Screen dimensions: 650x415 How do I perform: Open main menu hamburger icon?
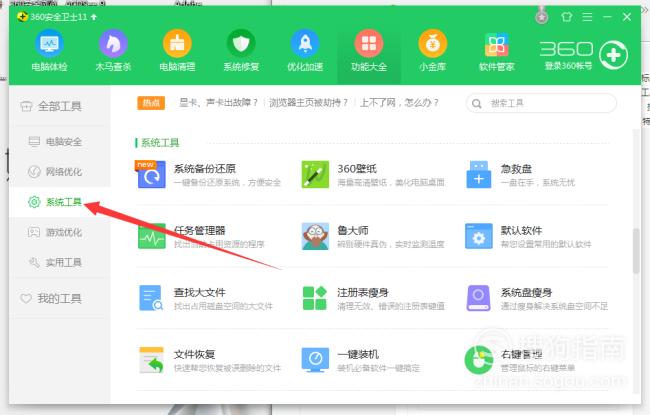[587, 17]
